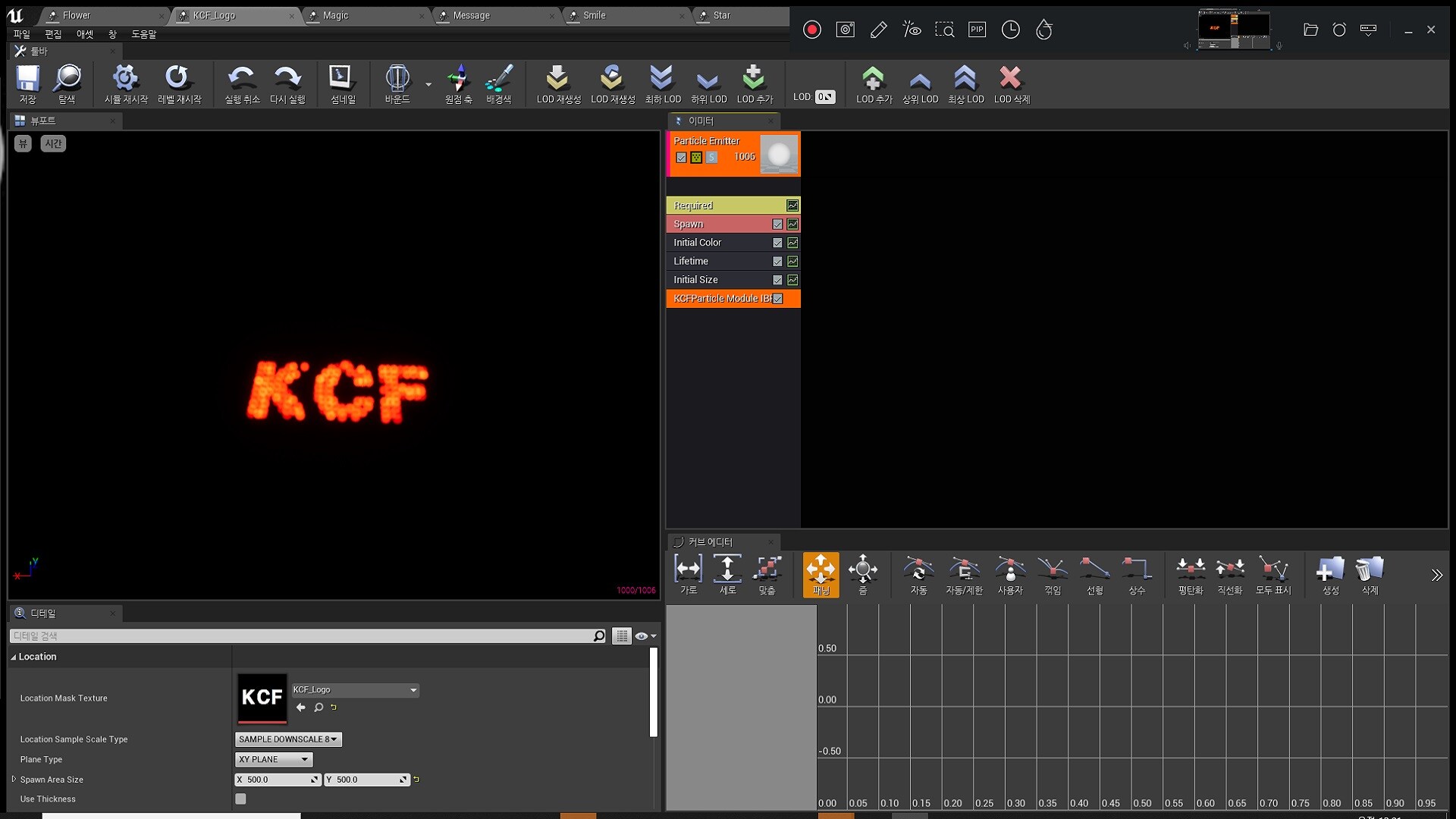The height and width of the screenshot is (819, 1456).
Task: Disable the Lifetime module
Action: click(777, 261)
